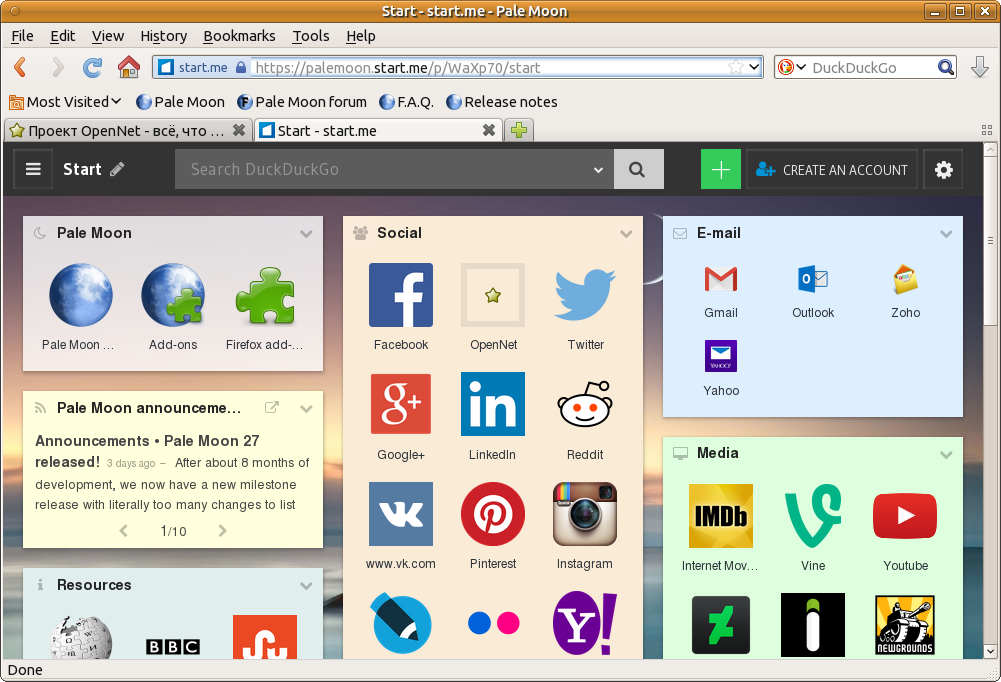This screenshot has height=682, width=1001.
Task: Open the Release notes bookmark
Action: point(502,102)
